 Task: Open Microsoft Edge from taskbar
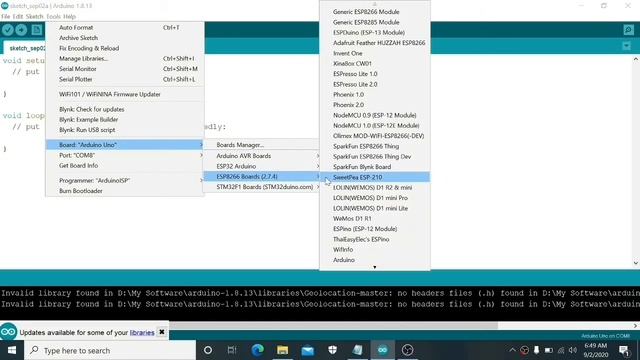258,350
